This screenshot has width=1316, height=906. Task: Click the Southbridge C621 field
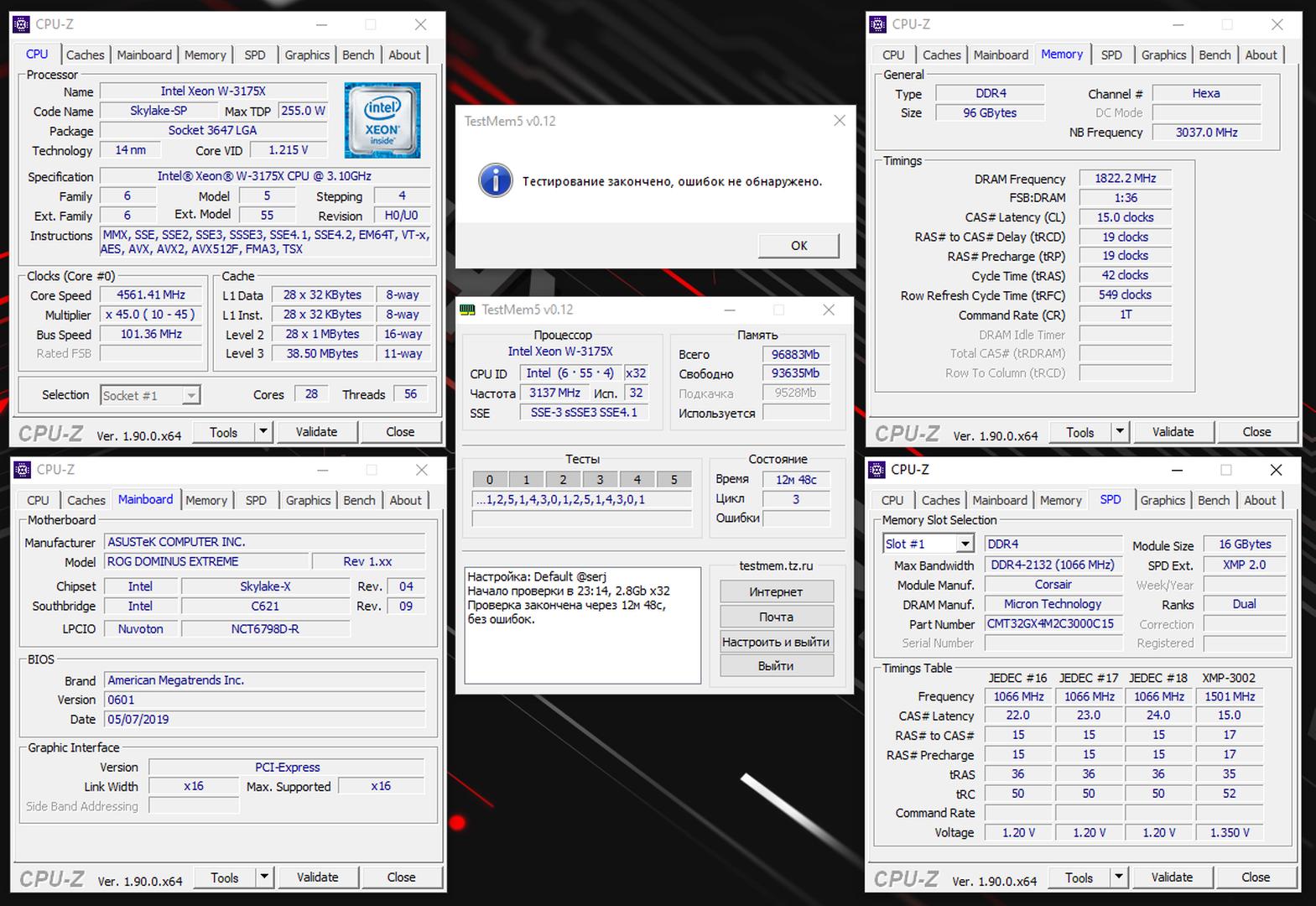[x=265, y=607]
